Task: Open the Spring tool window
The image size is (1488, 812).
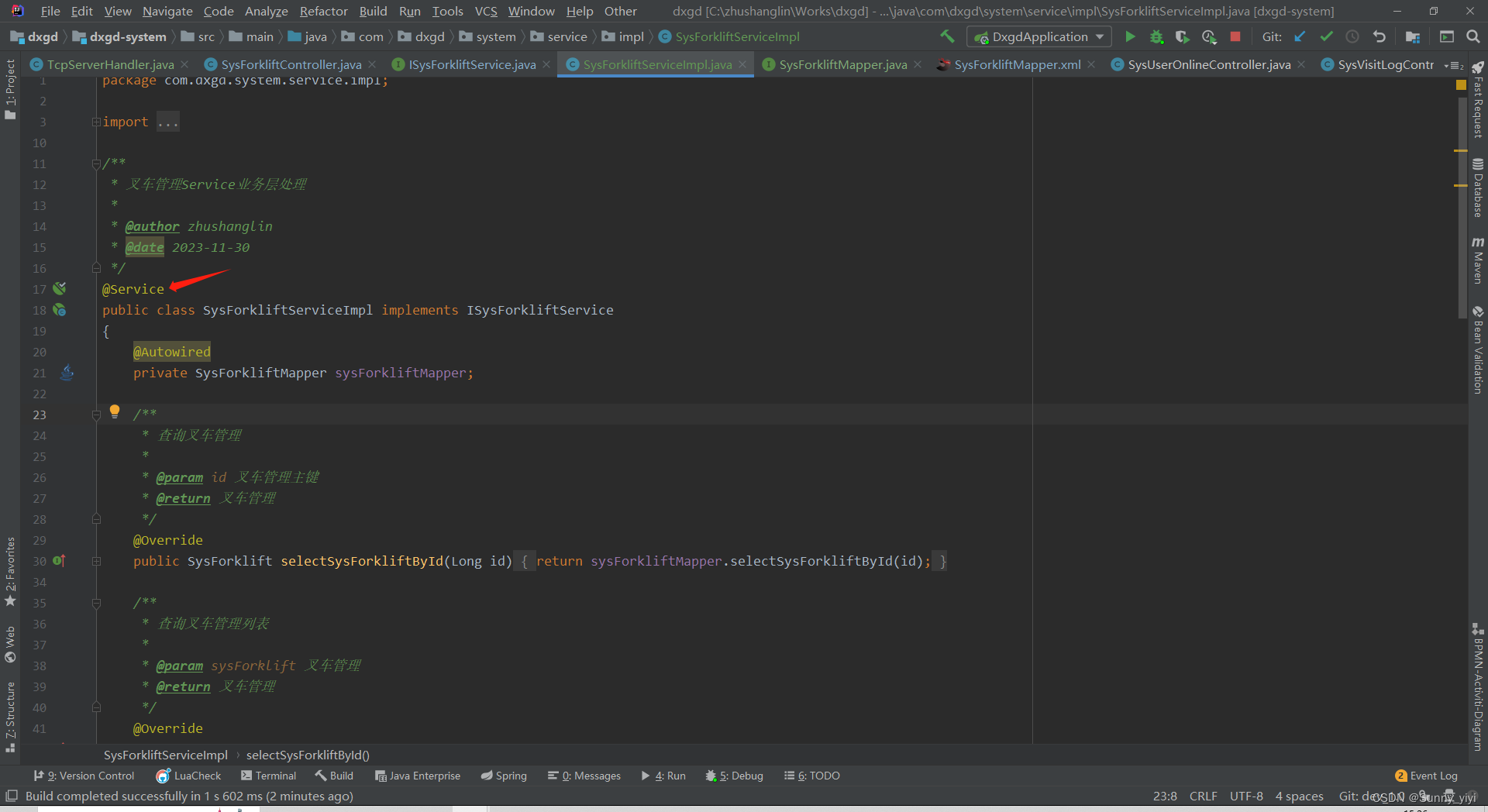Action: pos(504,776)
